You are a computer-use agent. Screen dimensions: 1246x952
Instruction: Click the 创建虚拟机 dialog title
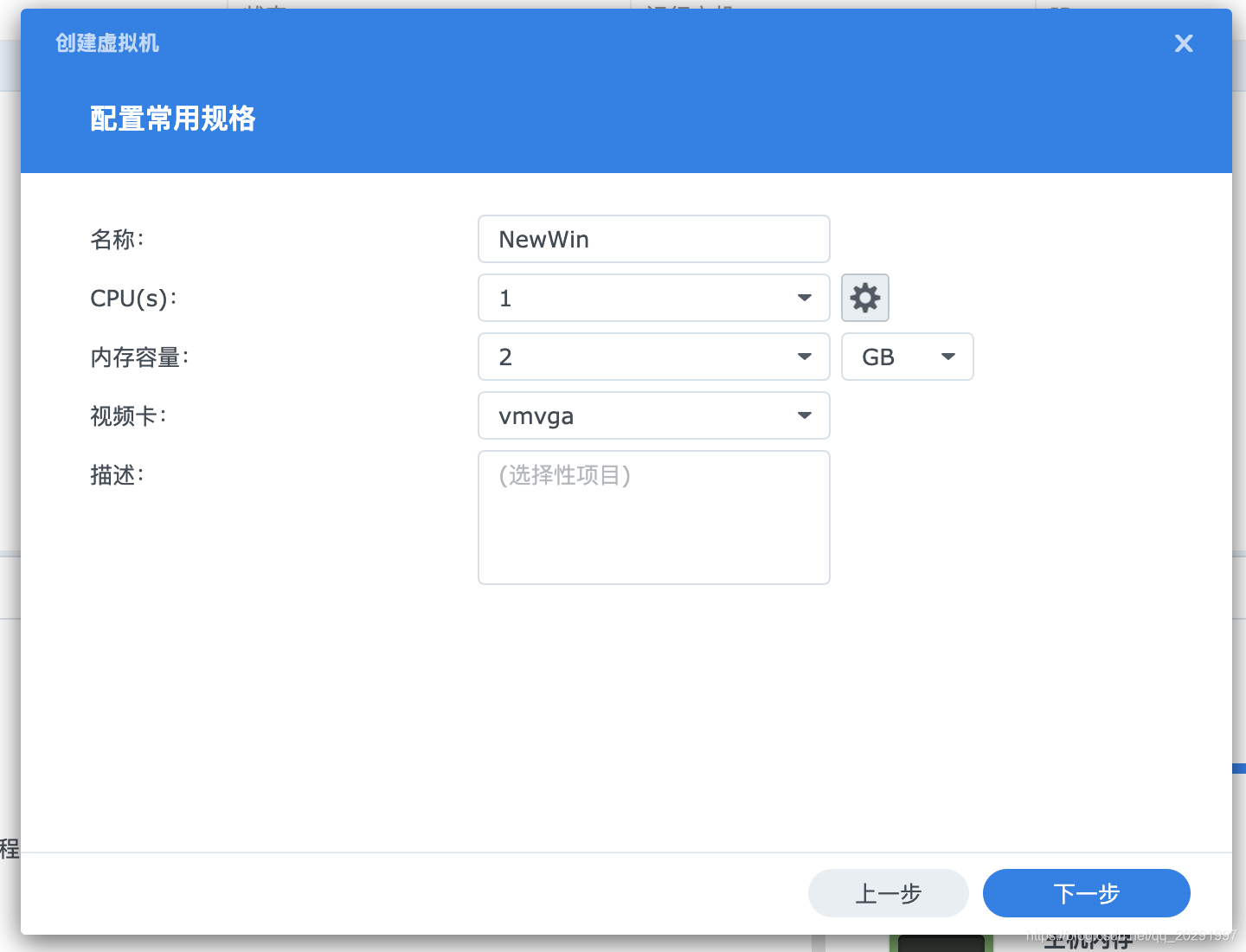tap(107, 43)
